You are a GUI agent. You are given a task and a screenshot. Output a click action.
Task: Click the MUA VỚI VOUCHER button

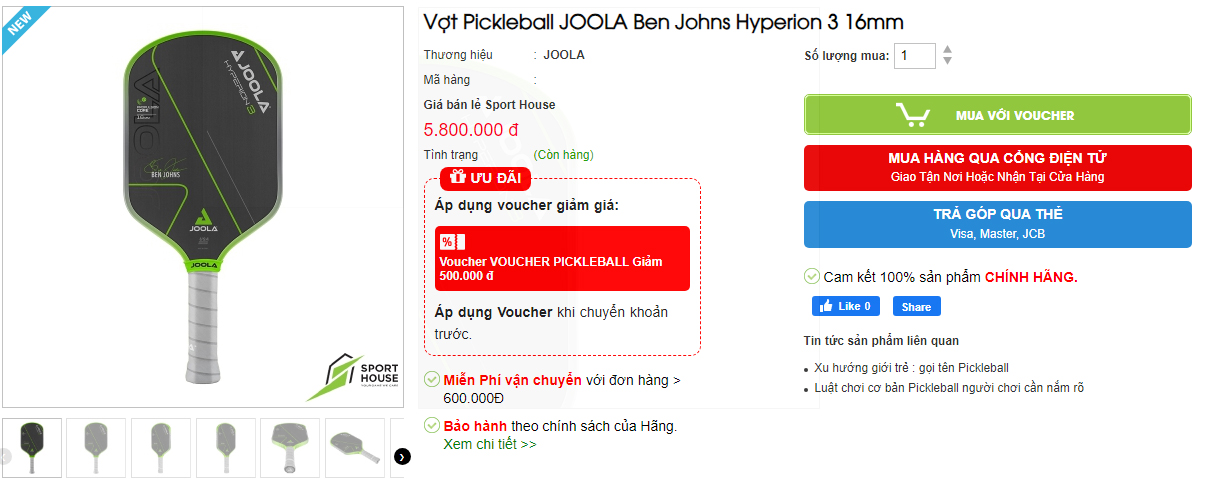tap(998, 115)
